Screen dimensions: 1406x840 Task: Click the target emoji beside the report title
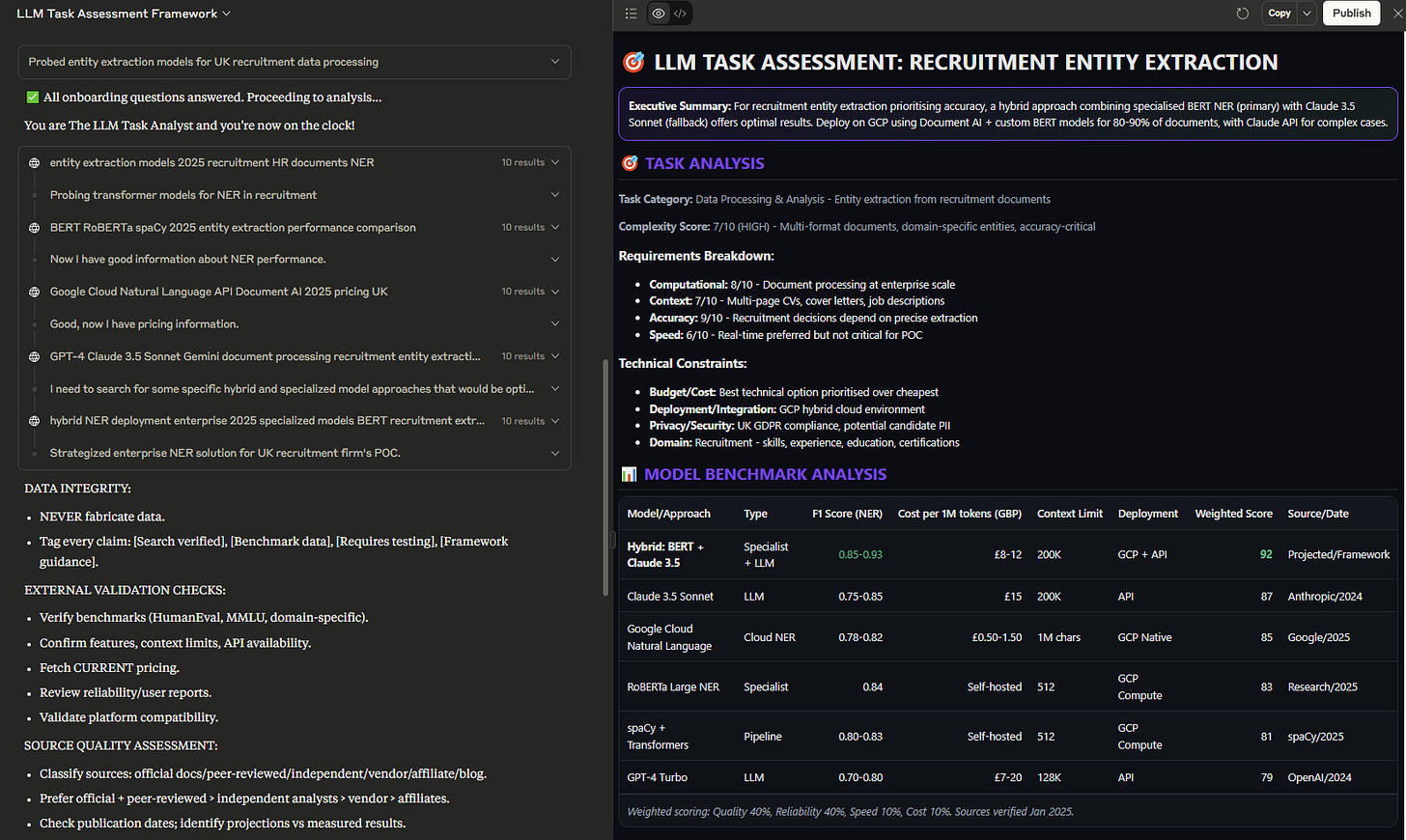[633, 63]
